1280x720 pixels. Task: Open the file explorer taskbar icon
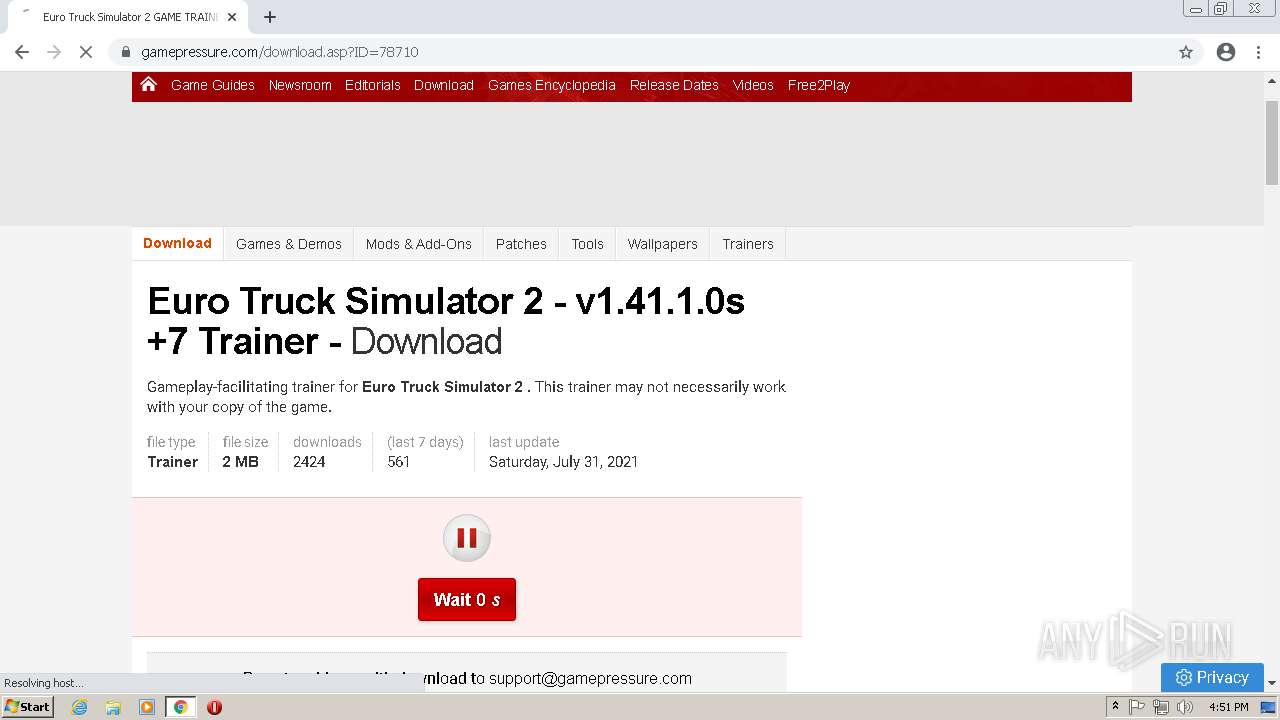click(x=113, y=707)
